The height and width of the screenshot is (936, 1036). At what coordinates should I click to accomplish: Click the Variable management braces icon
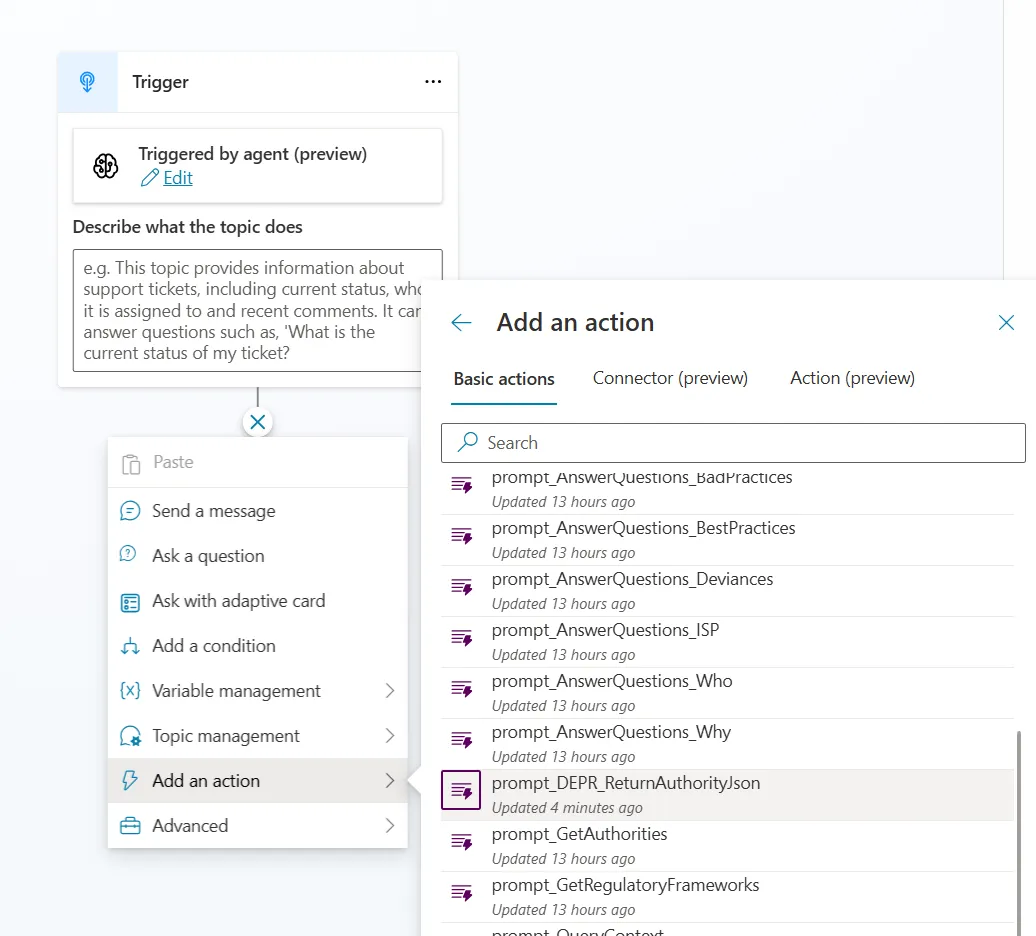[x=130, y=690]
